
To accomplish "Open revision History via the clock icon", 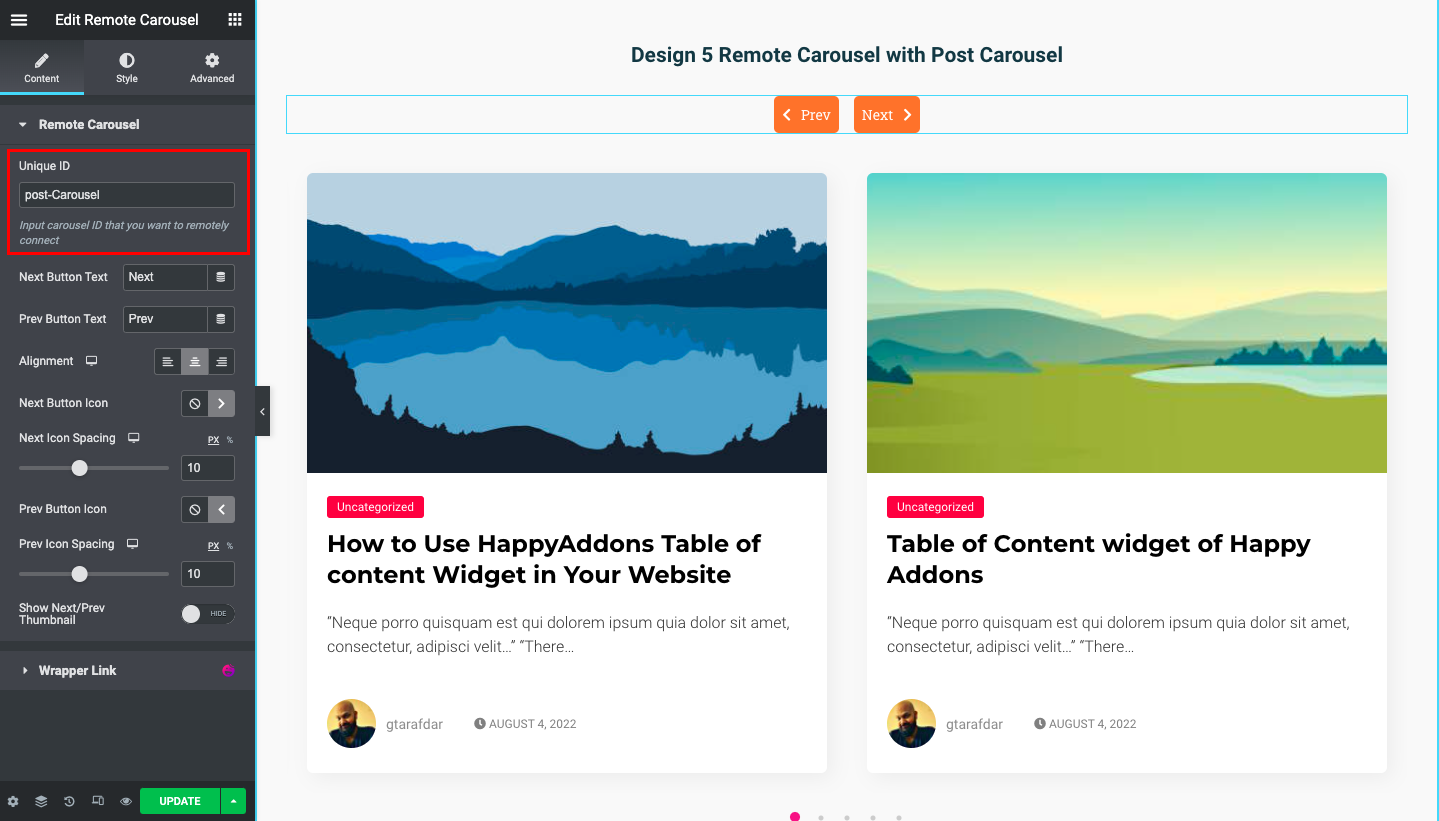I will coord(68,800).
